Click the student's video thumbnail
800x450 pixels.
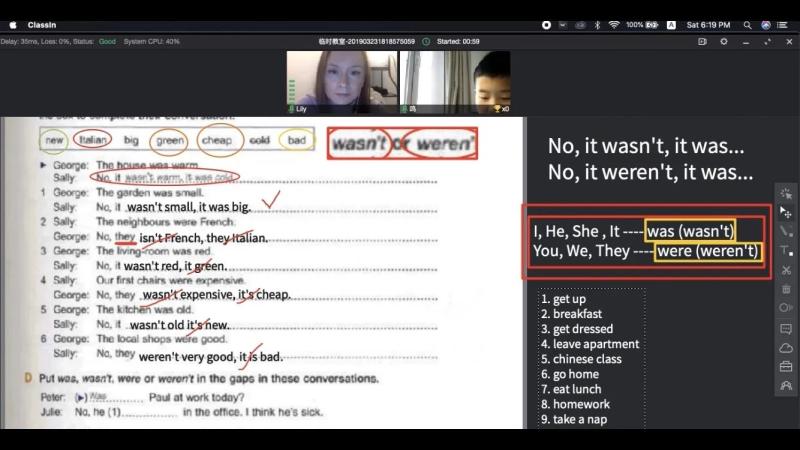(455, 82)
